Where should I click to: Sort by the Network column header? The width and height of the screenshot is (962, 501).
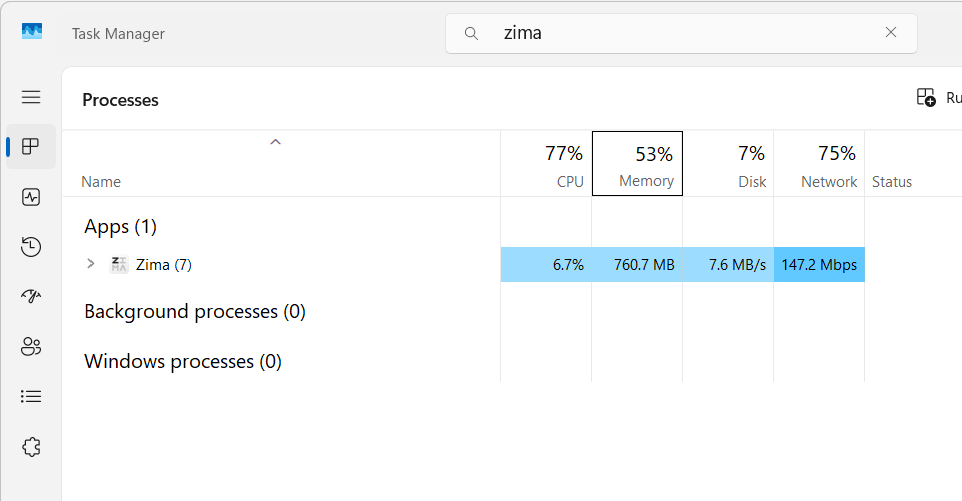point(819,164)
